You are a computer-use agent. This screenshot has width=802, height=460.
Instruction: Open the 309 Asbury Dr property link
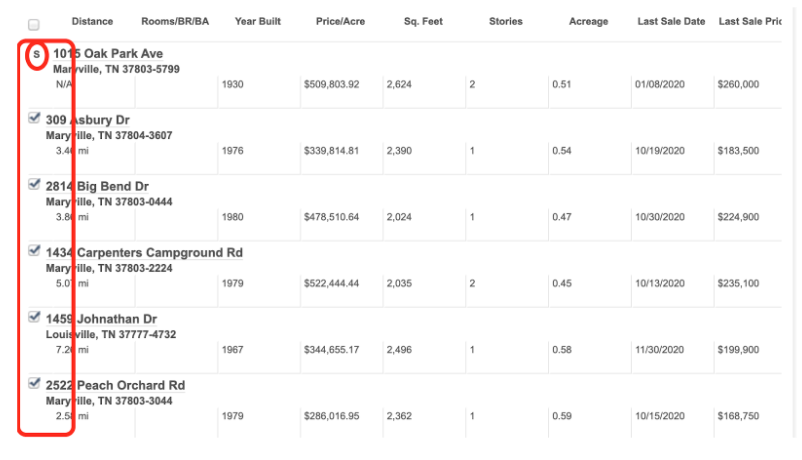click(x=87, y=120)
